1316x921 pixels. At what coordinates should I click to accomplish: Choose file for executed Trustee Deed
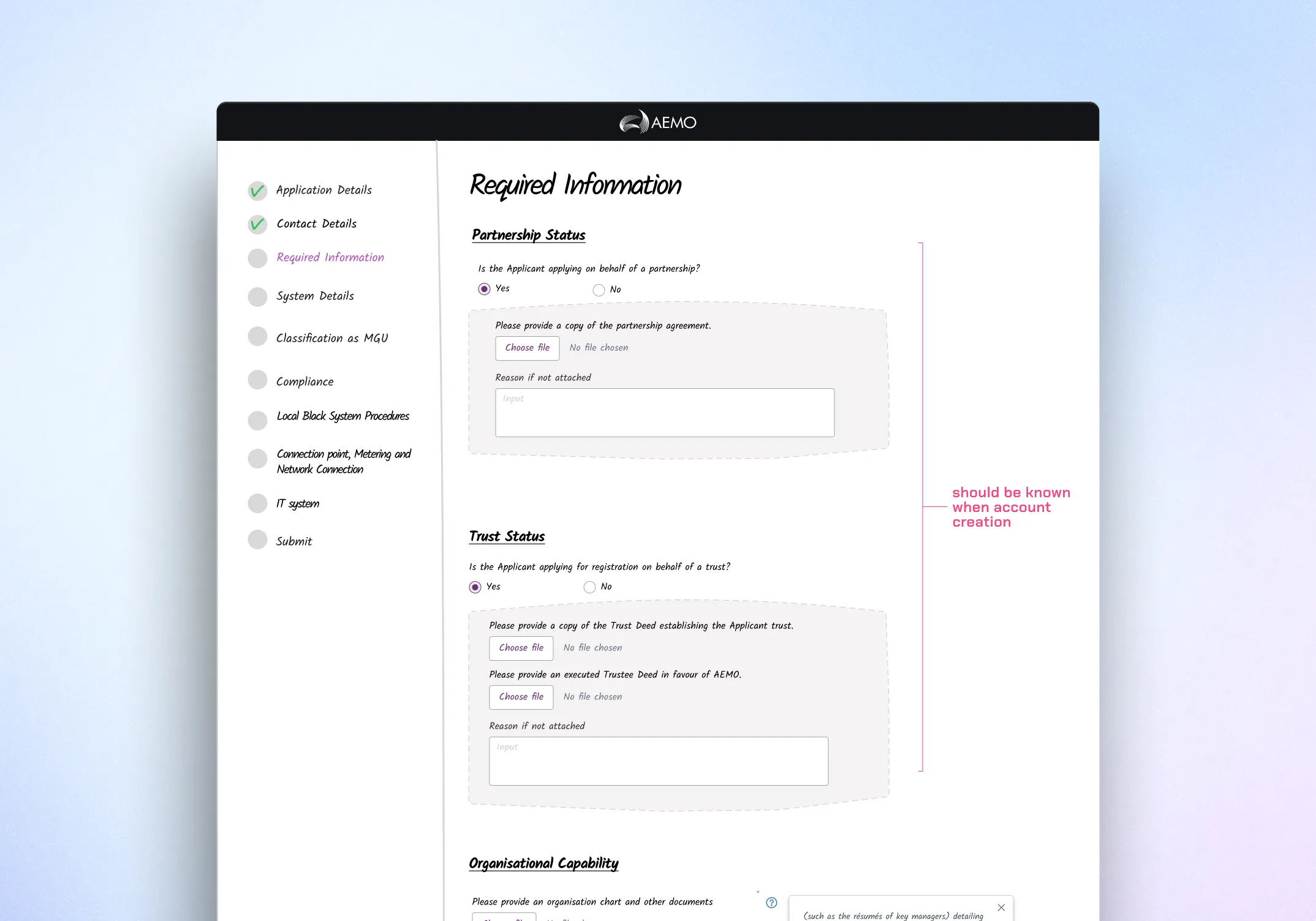521,697
